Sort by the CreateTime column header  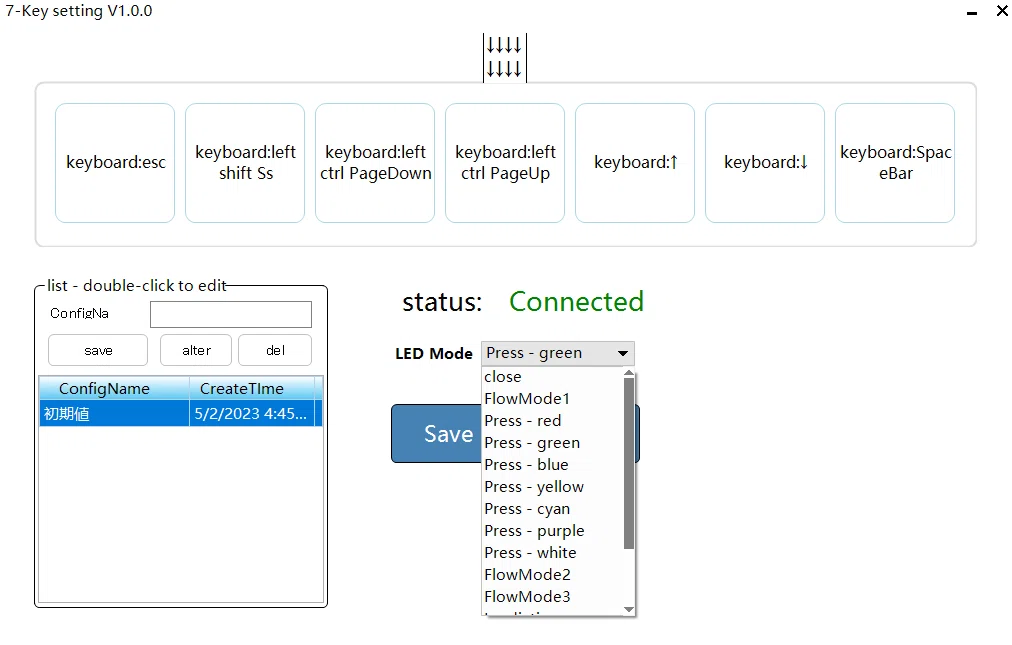(x=252, y=389)
